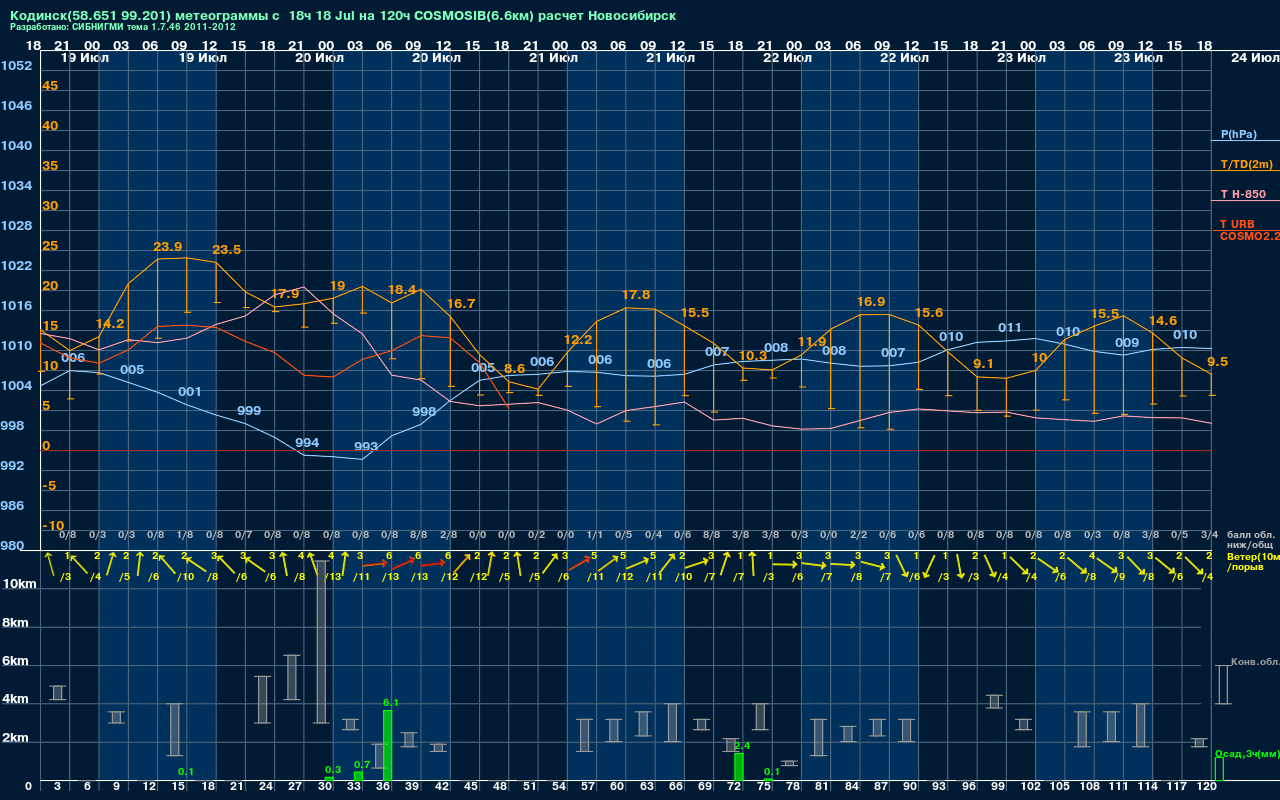Viewport: 1280px width, 800px height.
Task: Click the 1028 pressure axis label
Action: 17,226
